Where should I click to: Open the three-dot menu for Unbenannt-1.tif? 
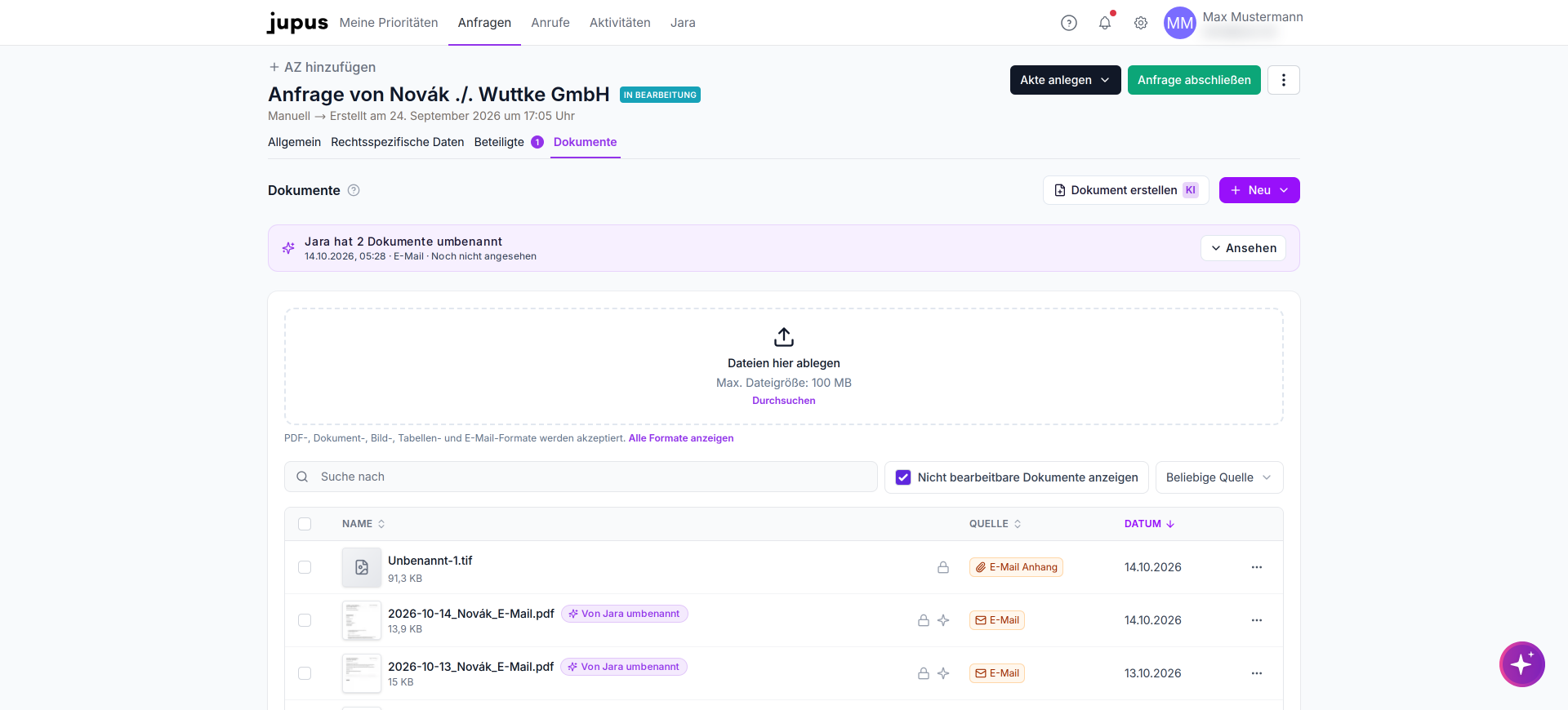[1257, 567]
